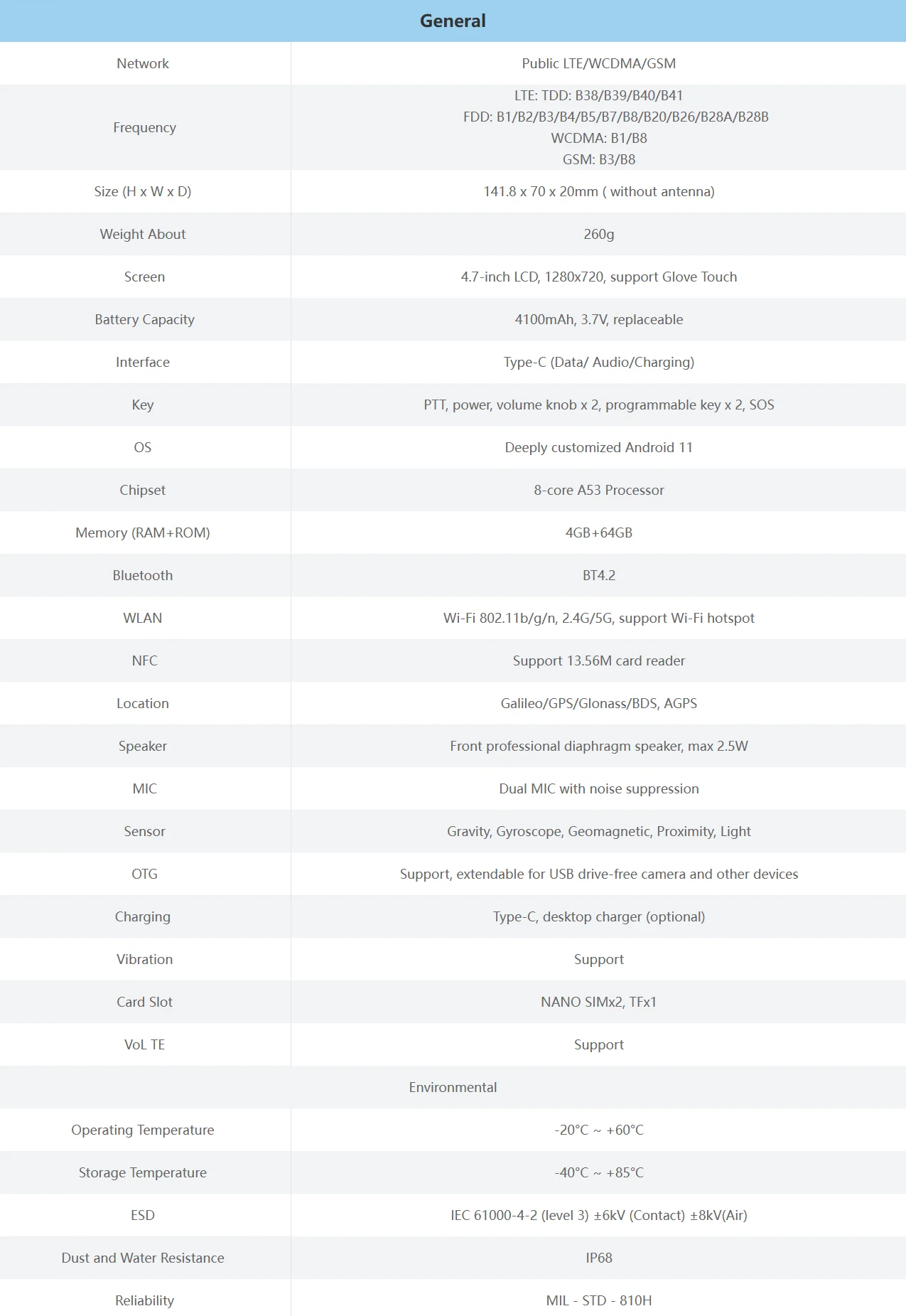
Task: Click Support 13.56M card reader text
Action: click(x=598, y=660)
